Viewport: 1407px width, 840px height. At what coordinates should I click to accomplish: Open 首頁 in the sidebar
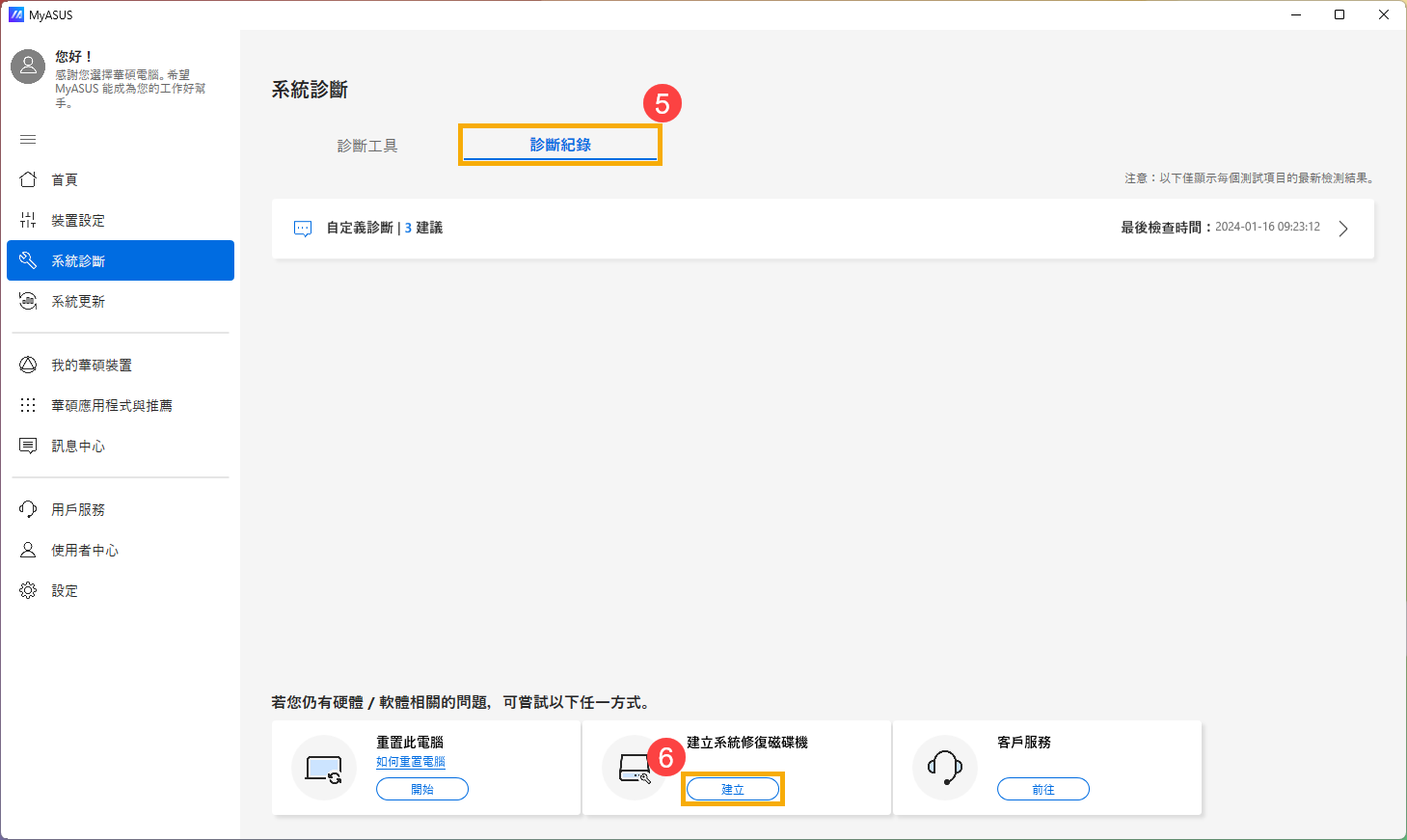[x=121, y=179]
